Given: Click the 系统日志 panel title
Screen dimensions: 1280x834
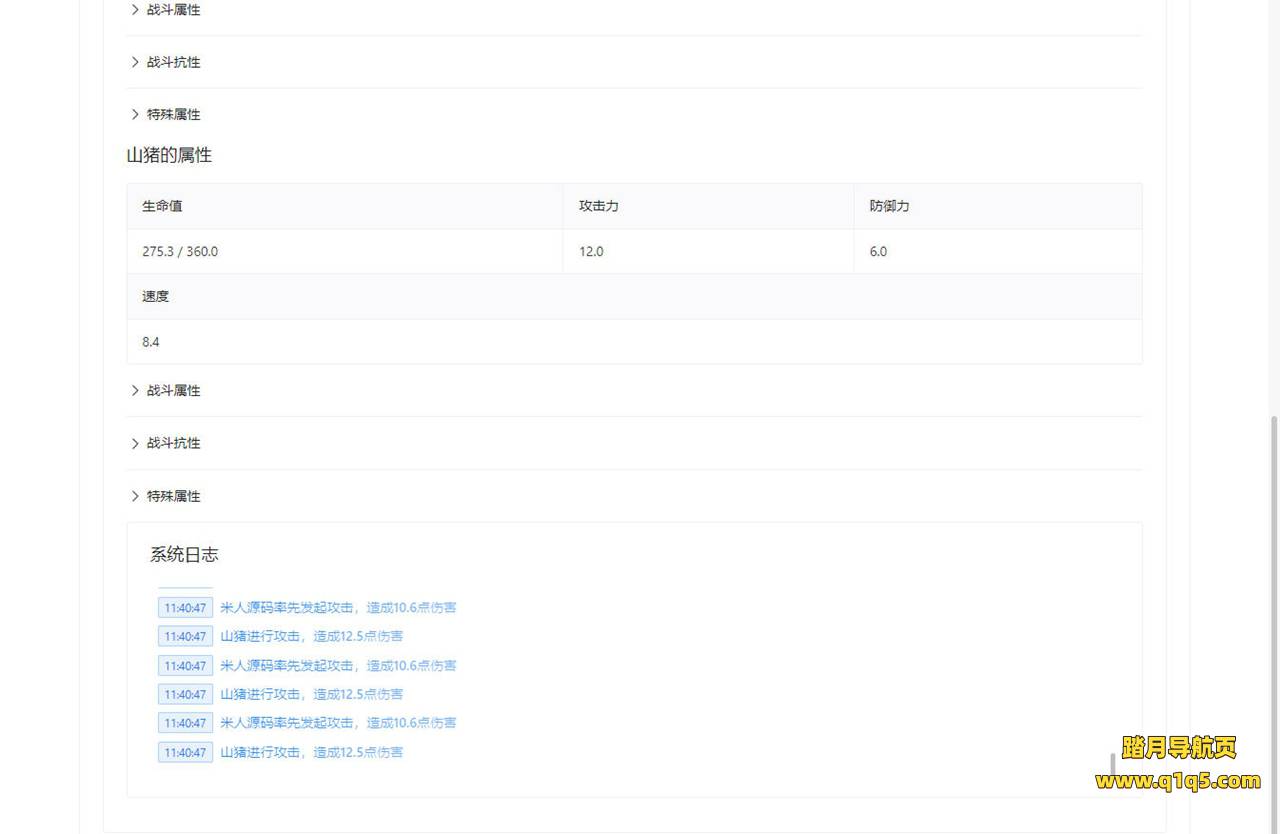Looking at the screenshot, I should pyautogui.click(x=184, y=555).
